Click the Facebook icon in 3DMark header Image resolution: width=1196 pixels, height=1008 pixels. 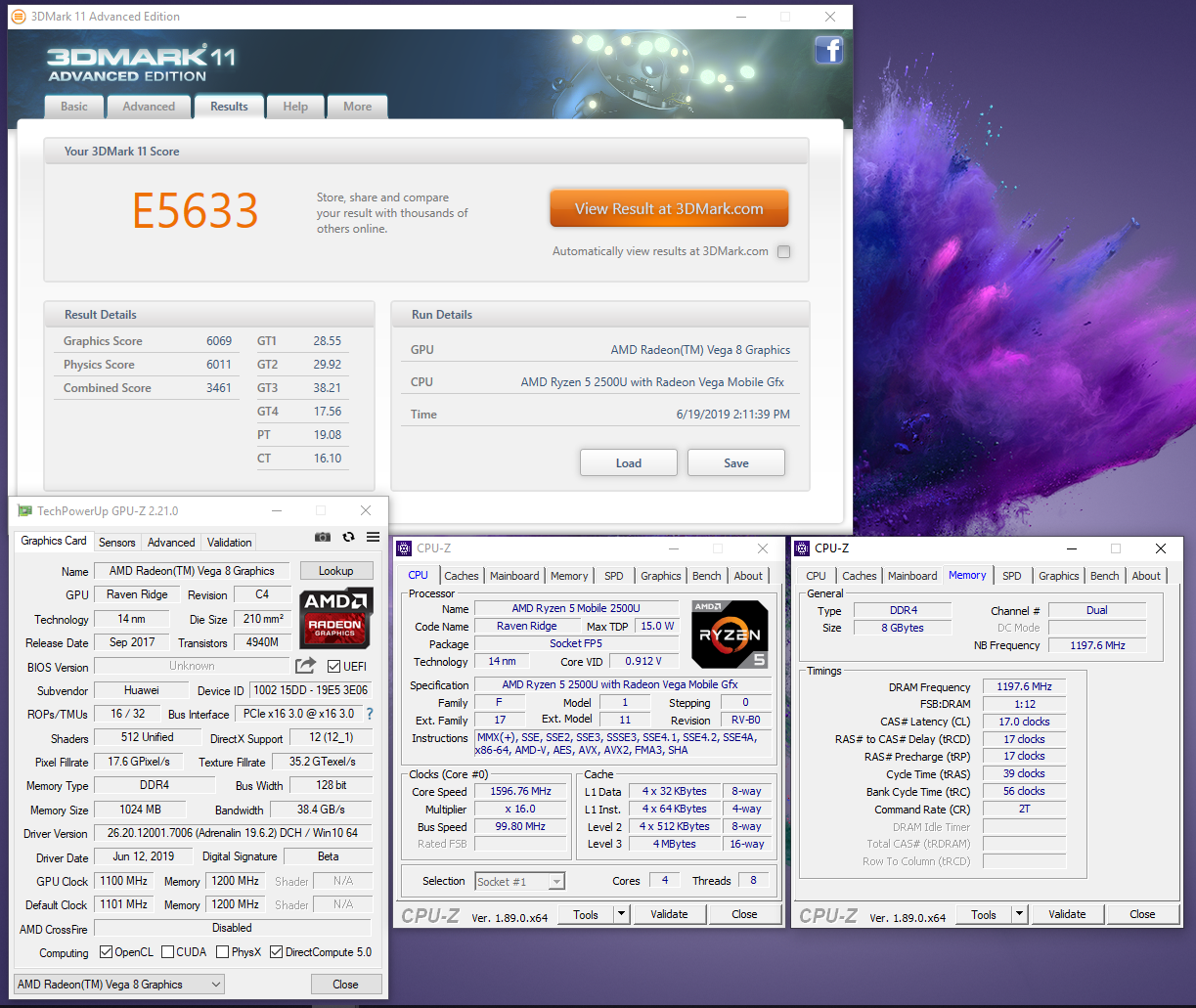pos(829,51)
